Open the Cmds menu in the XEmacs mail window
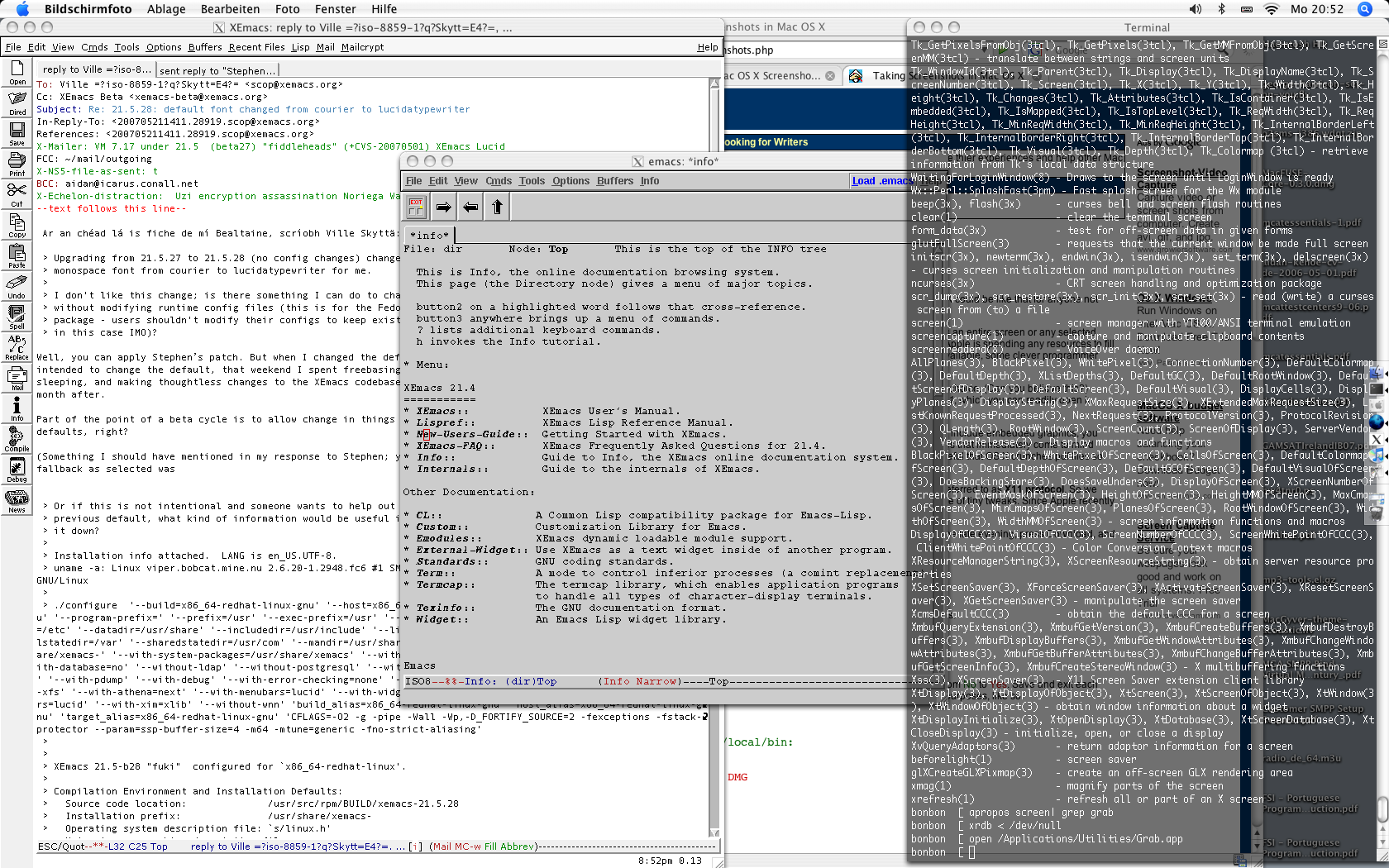The image size is (1389, 868). [94, 47]
